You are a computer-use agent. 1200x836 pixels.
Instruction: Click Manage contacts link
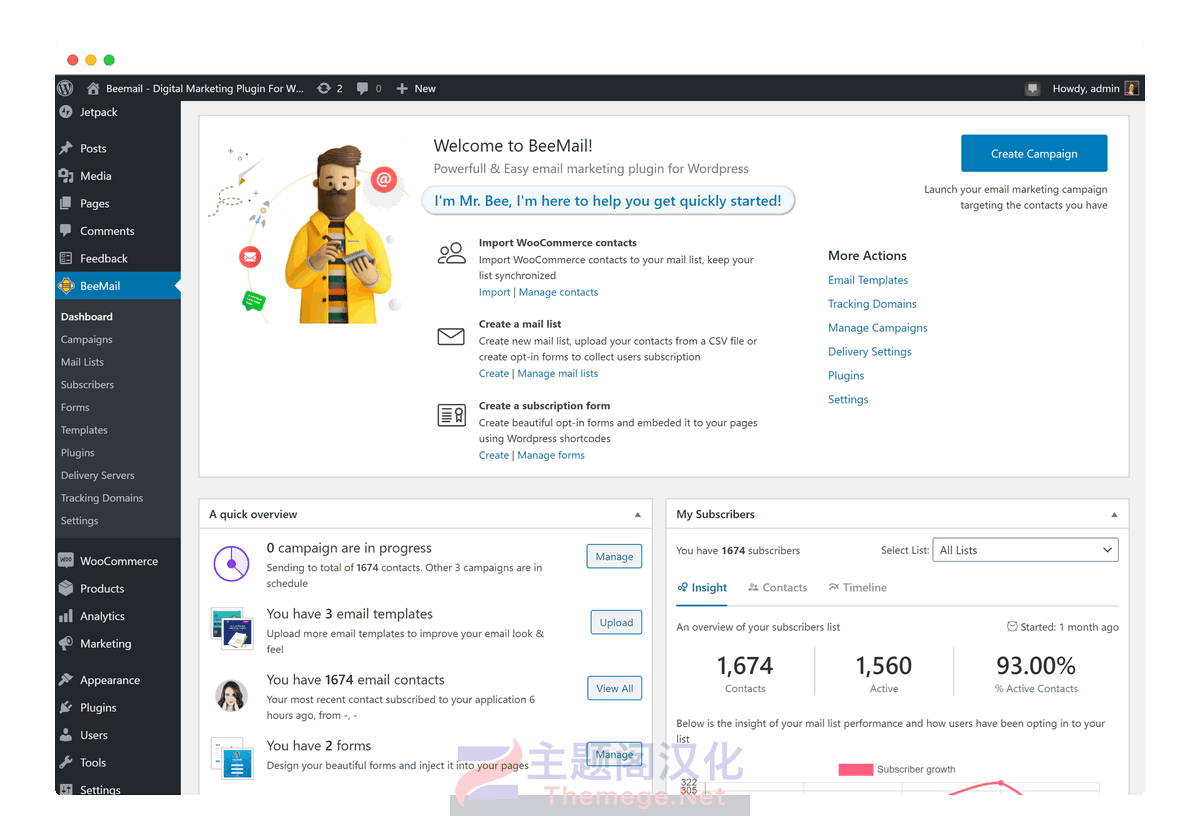[x=558, y=292]
